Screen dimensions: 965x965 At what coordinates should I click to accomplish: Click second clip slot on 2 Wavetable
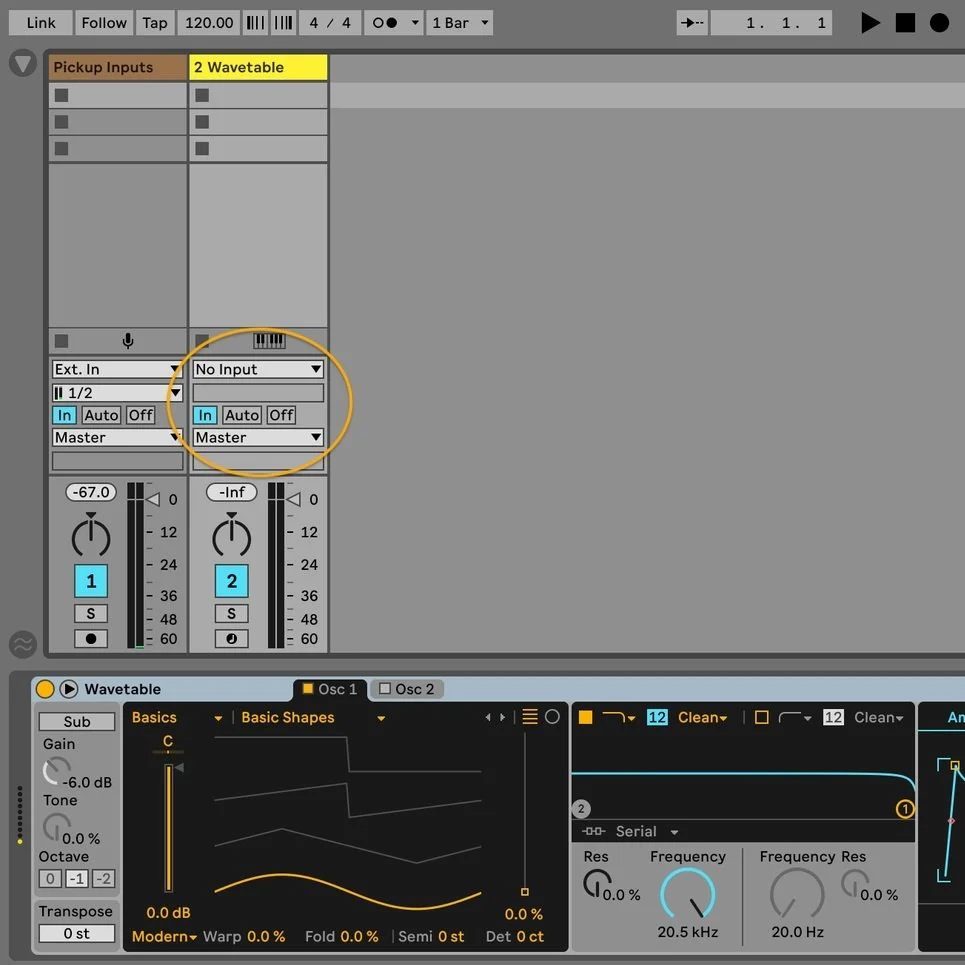click(x=258, y=122)
